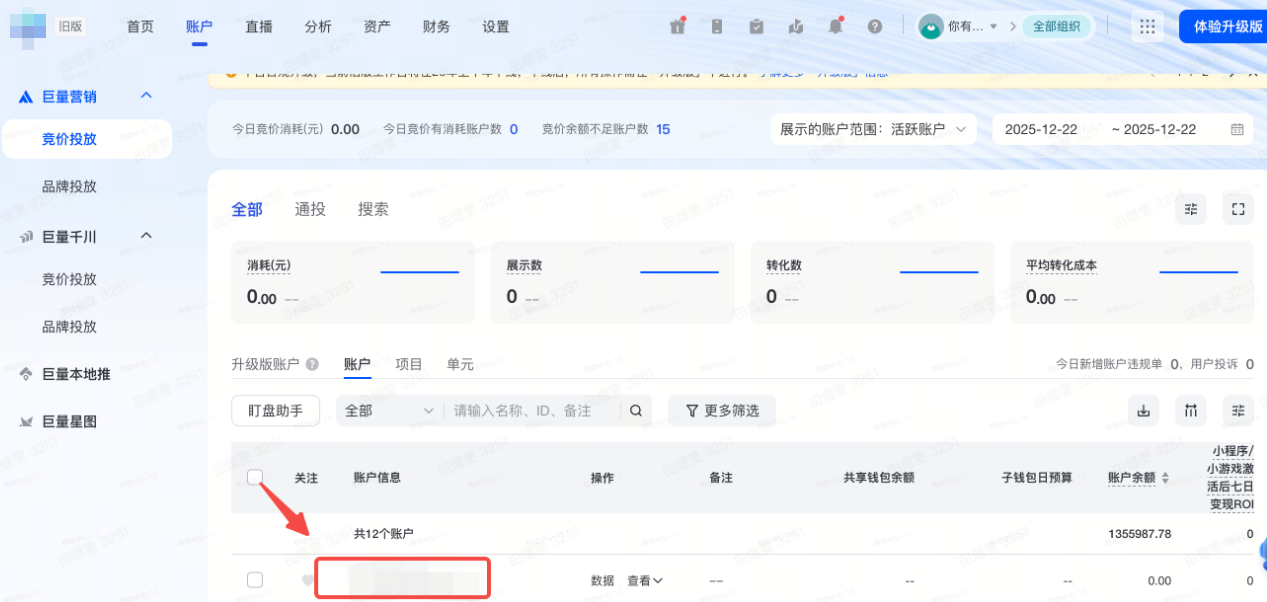Switch to the 全部 tab
Image resolution: width=1267 pixels, height=602 pixels.
(x=247, y=209)
